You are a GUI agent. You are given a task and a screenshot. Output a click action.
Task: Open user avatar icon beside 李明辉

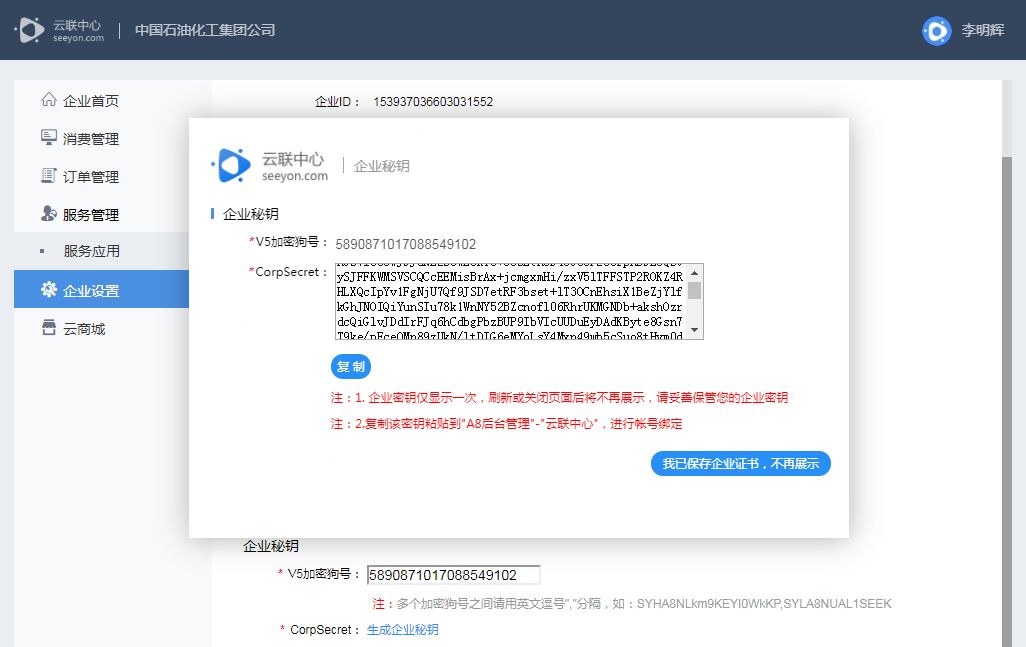click(936, 31)
